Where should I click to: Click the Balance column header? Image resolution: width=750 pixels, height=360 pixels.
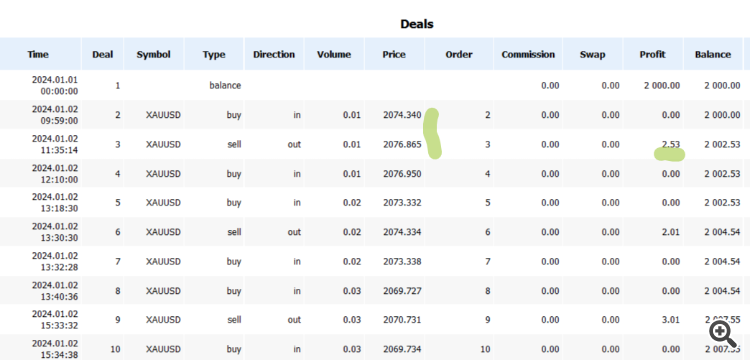click(x=713, y=55)
